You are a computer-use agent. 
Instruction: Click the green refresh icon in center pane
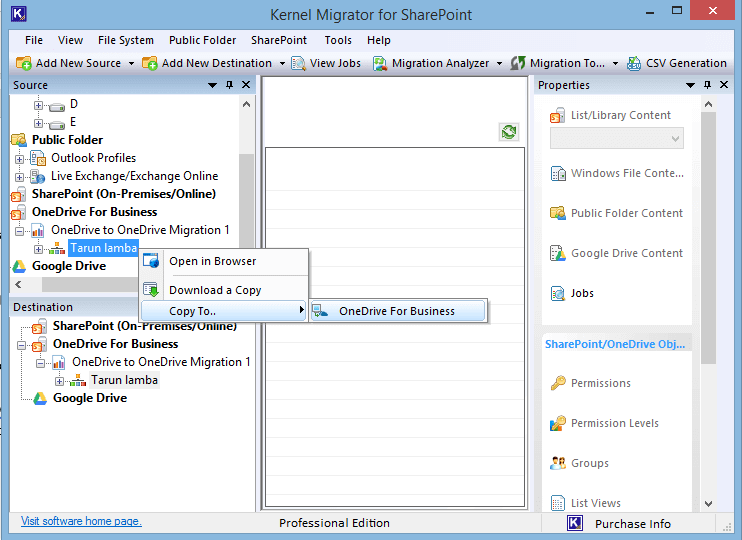[510, 132]
